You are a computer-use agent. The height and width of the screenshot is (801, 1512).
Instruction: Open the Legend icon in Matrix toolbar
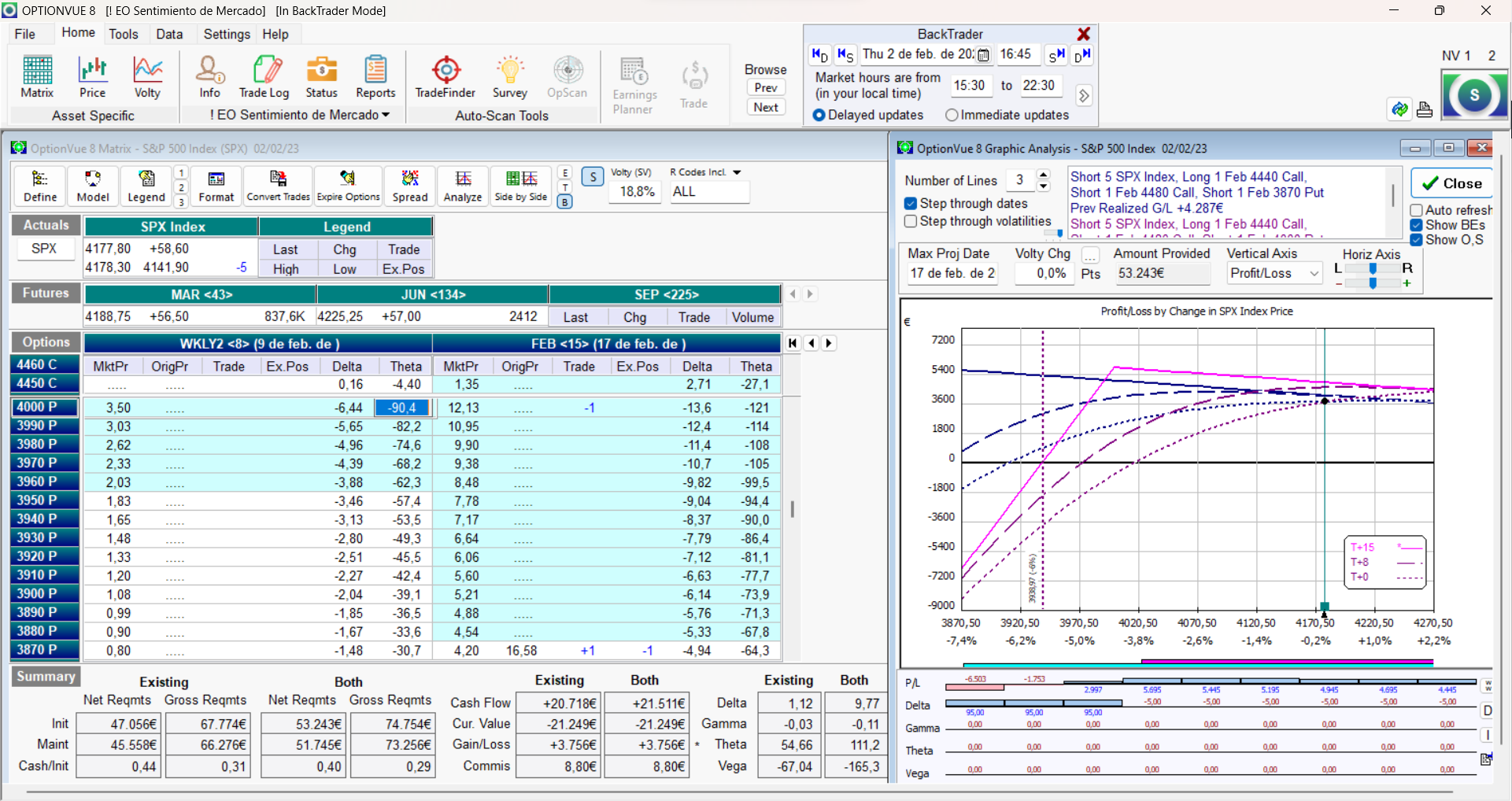click(x=146, y=186)
